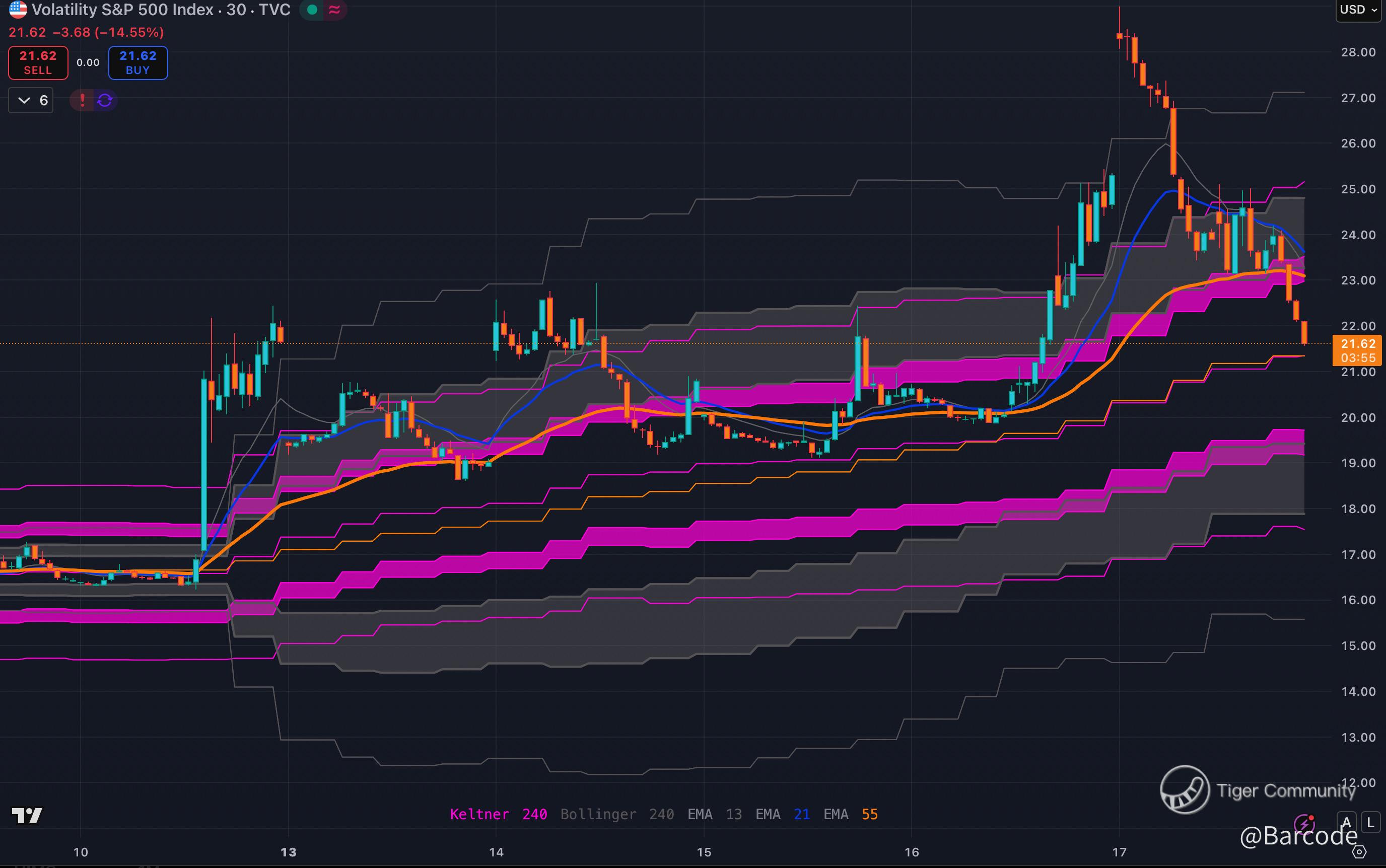Image resolution: width=1386 pixels, height=868 pixels.
Task: Open the USD currency dropdown
Action: pyautogui.click(x=1358, y=10)
